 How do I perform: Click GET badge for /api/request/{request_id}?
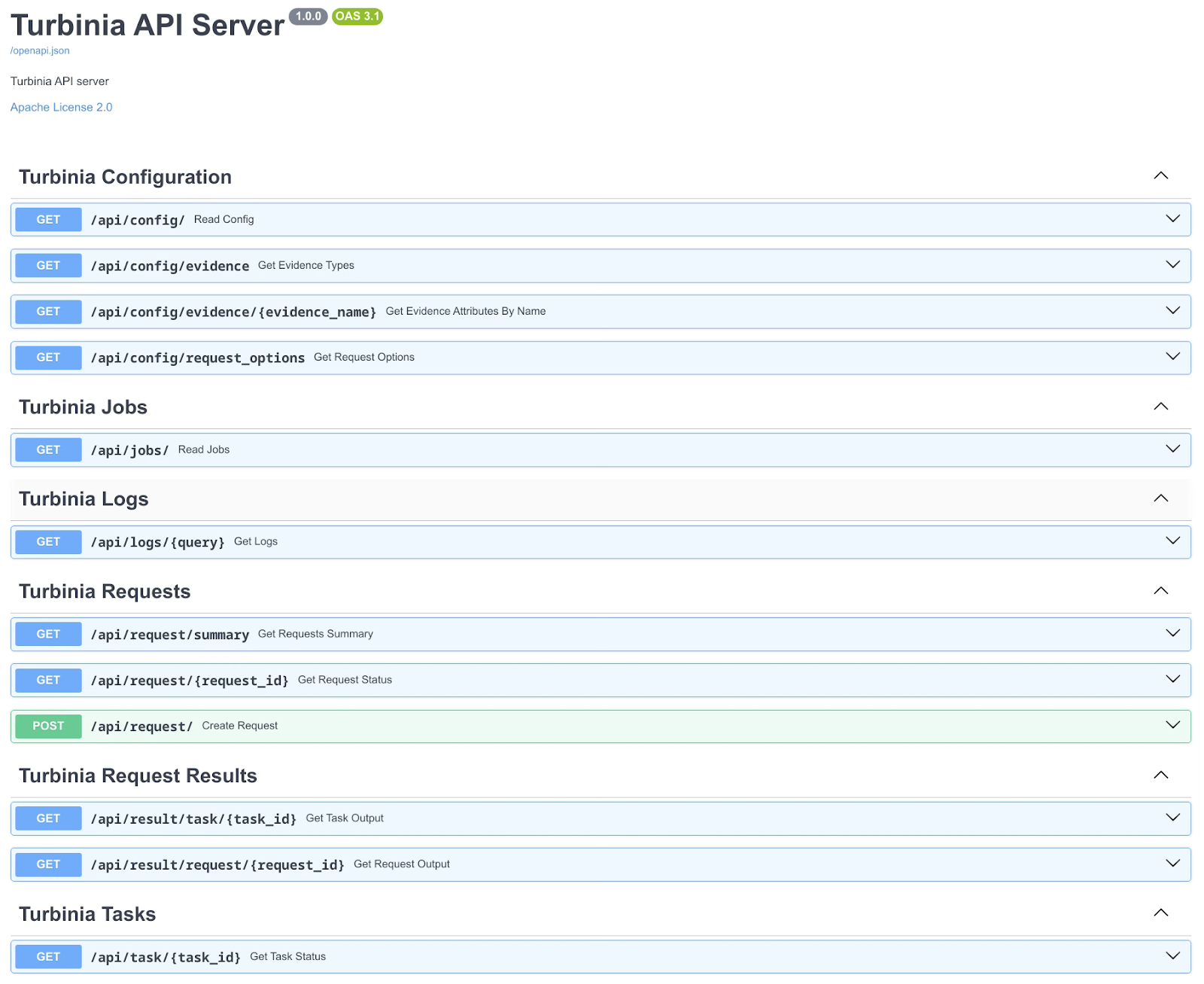point(48,681)
